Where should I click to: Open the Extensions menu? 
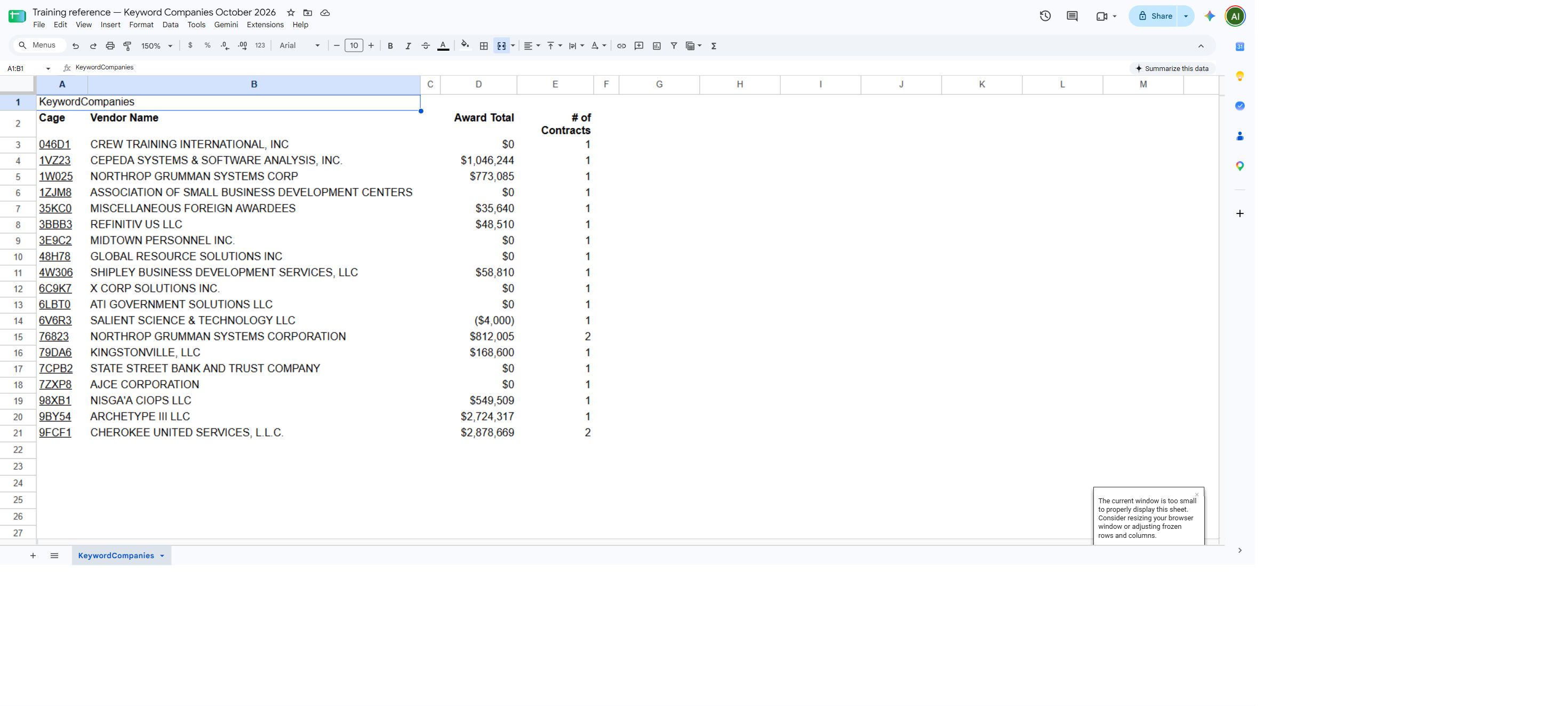pyautogui.click(x=265, y=25)
